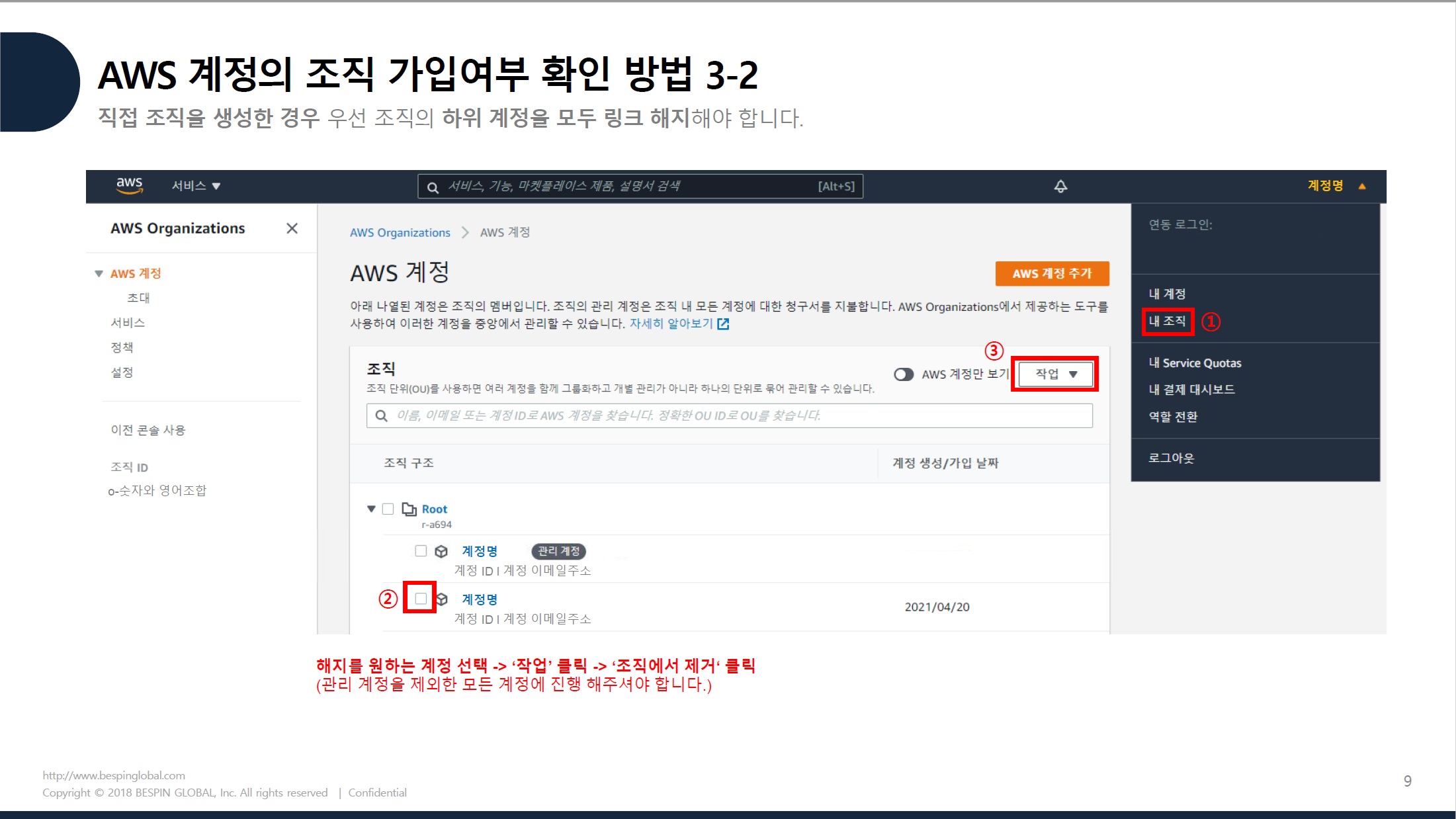This screenshot has width=1456, height=819.
Task: Check the management account checkbox
Action: [421, 550]
